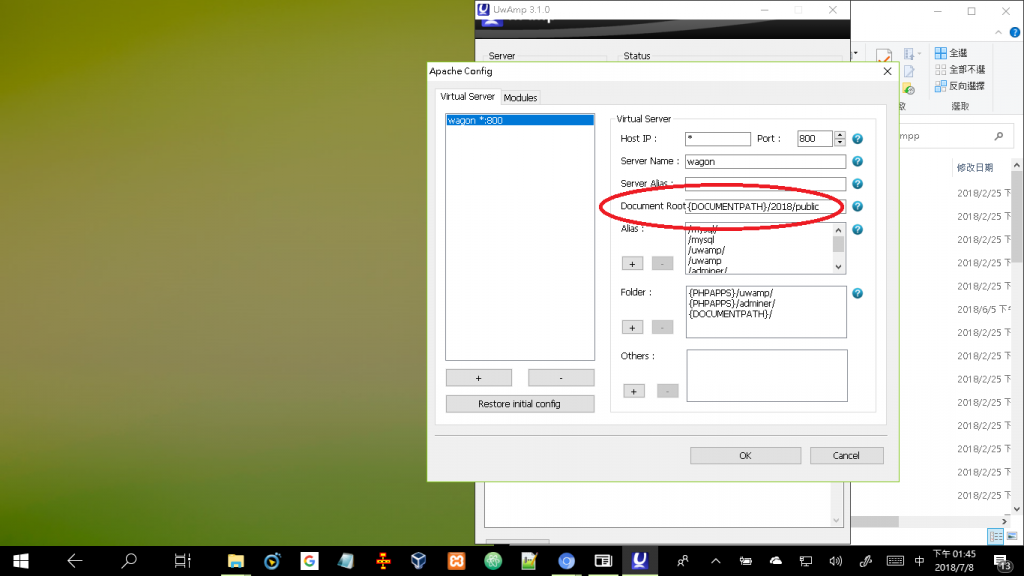Click the taskbar back arrow
This screenshot has width=1024, height=576.
74,561
